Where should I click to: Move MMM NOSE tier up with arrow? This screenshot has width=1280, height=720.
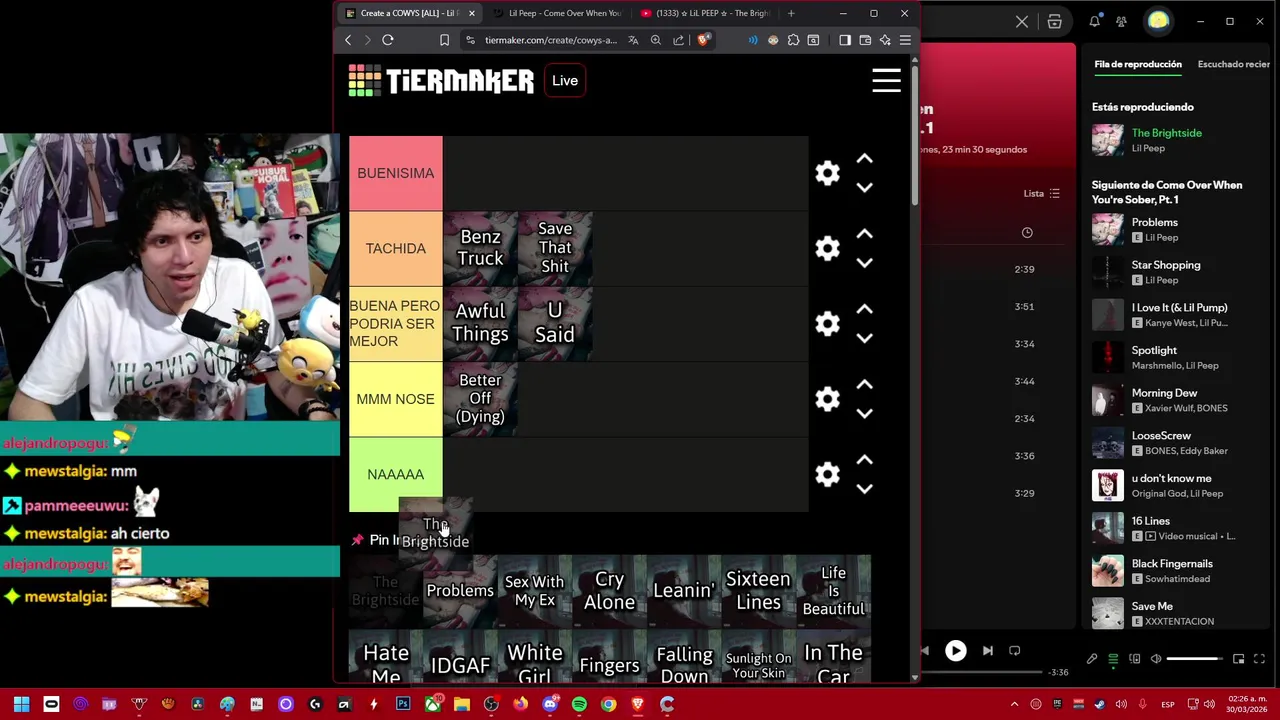pos(865,385)
